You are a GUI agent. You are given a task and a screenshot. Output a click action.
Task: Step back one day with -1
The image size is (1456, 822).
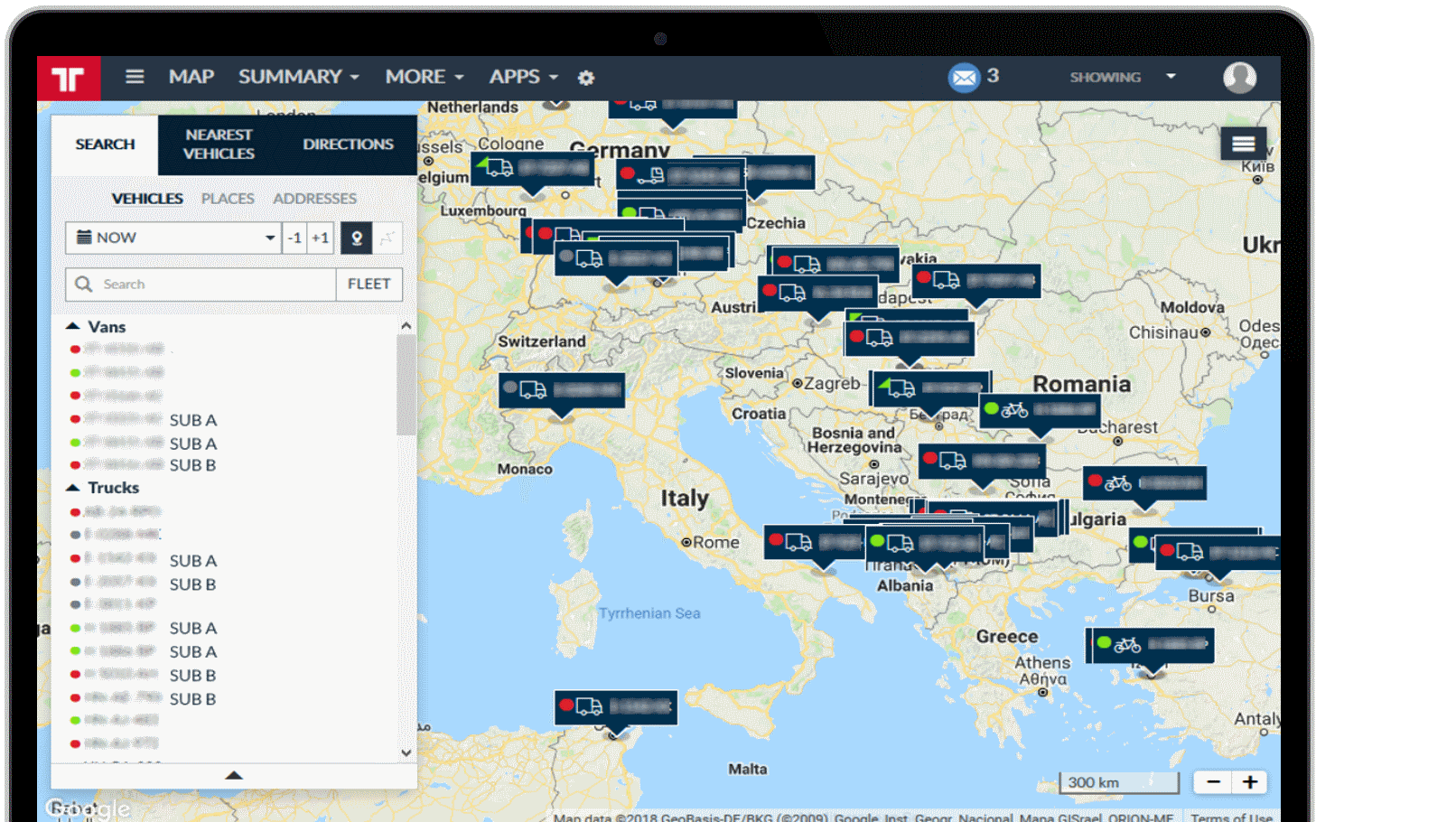[294, 238]
